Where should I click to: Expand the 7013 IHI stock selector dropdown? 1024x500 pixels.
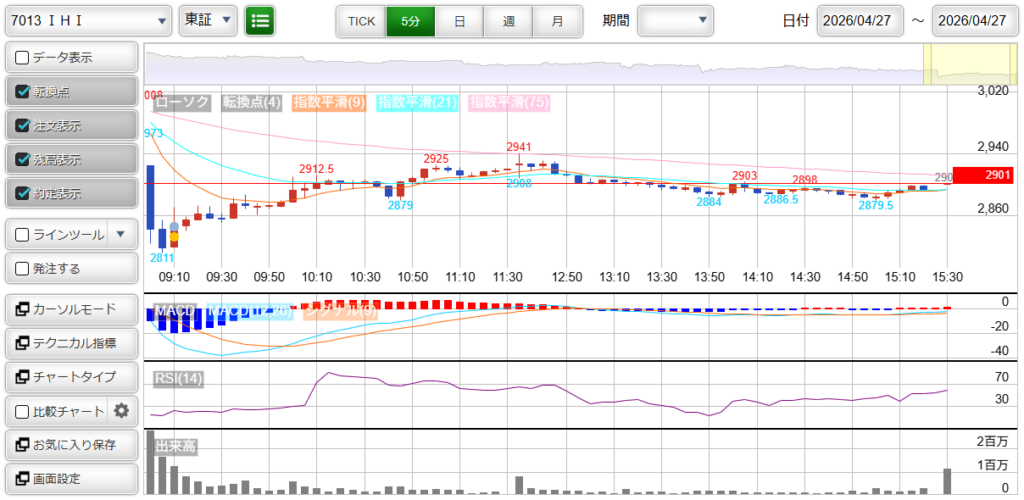(88, 20)
